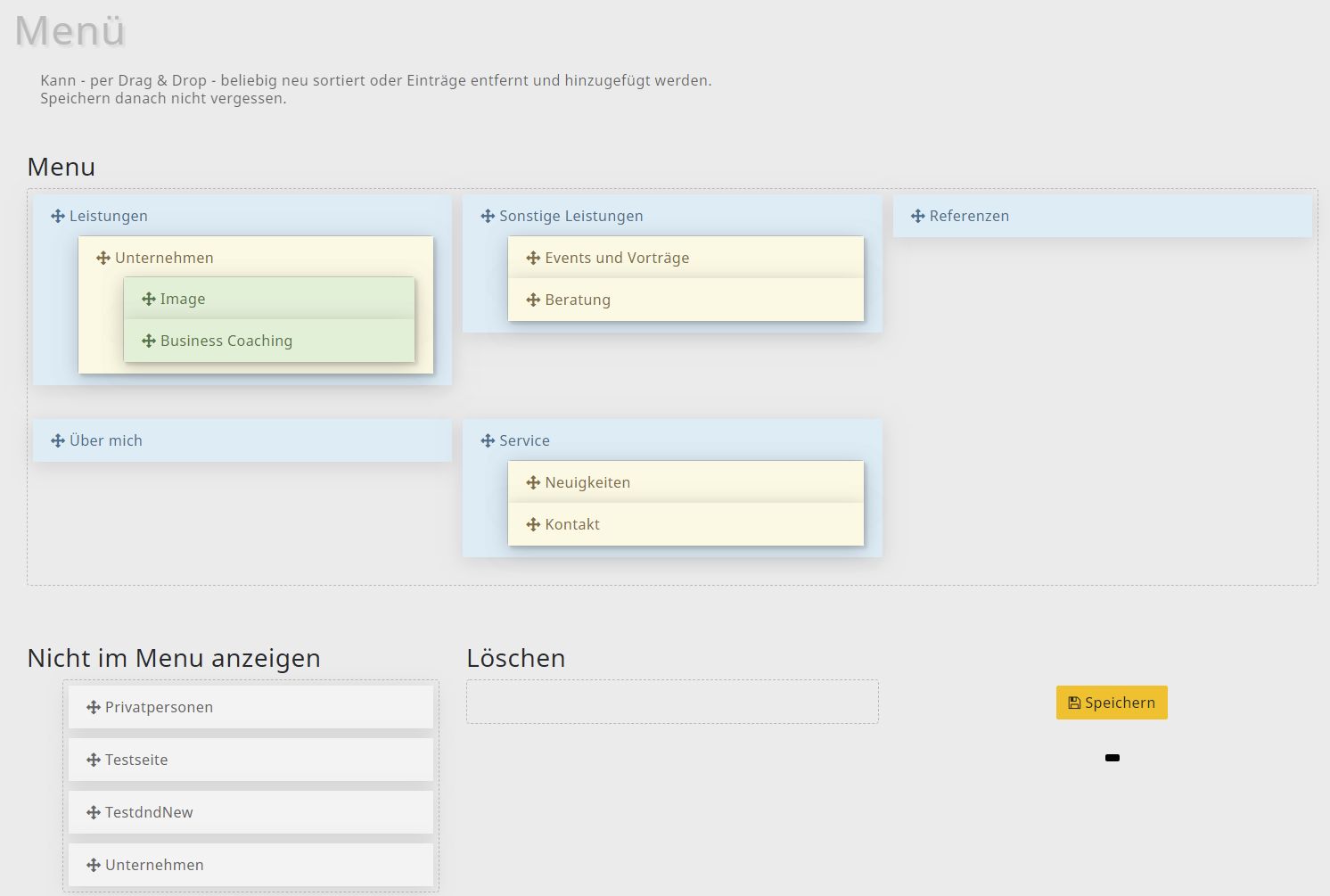Select the Privatpersonen hidden entry label
Image resolution: width=1330 pixels, height=896 pixels.
point(159,707)
